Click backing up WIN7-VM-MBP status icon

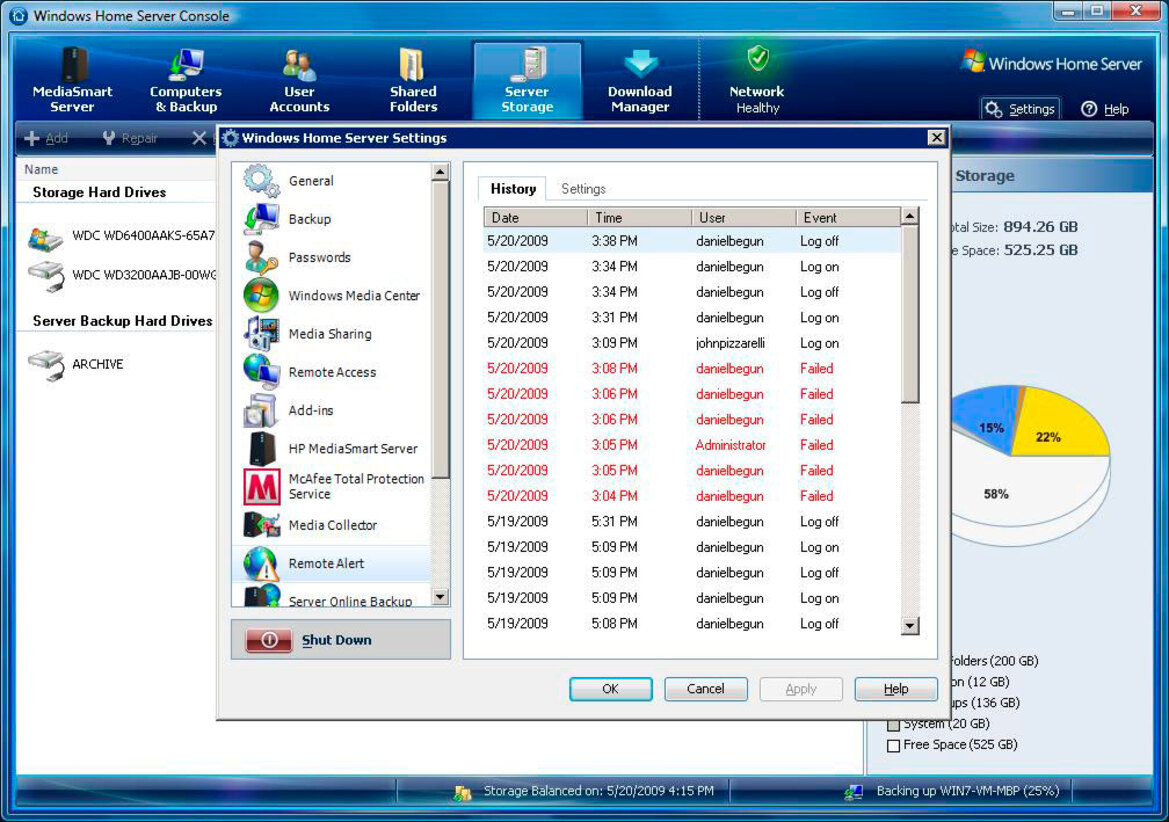[x=854, y=792]
